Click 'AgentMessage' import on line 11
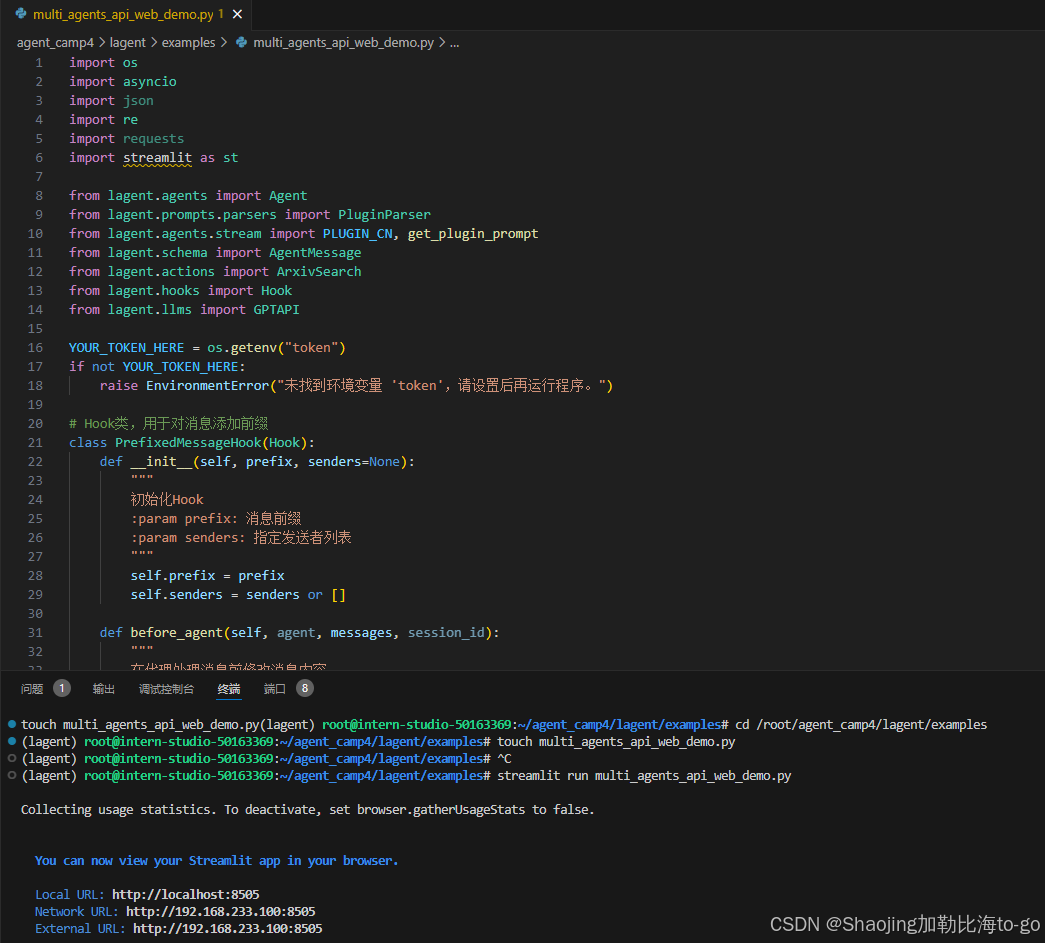Viewport: 1045px width, 943px height. pyautogui.click(x=315, y=253)
